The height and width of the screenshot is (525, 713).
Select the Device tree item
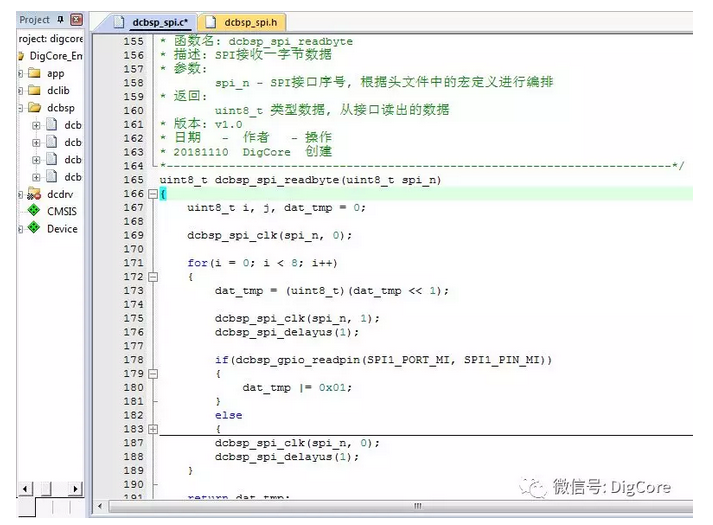62,229
